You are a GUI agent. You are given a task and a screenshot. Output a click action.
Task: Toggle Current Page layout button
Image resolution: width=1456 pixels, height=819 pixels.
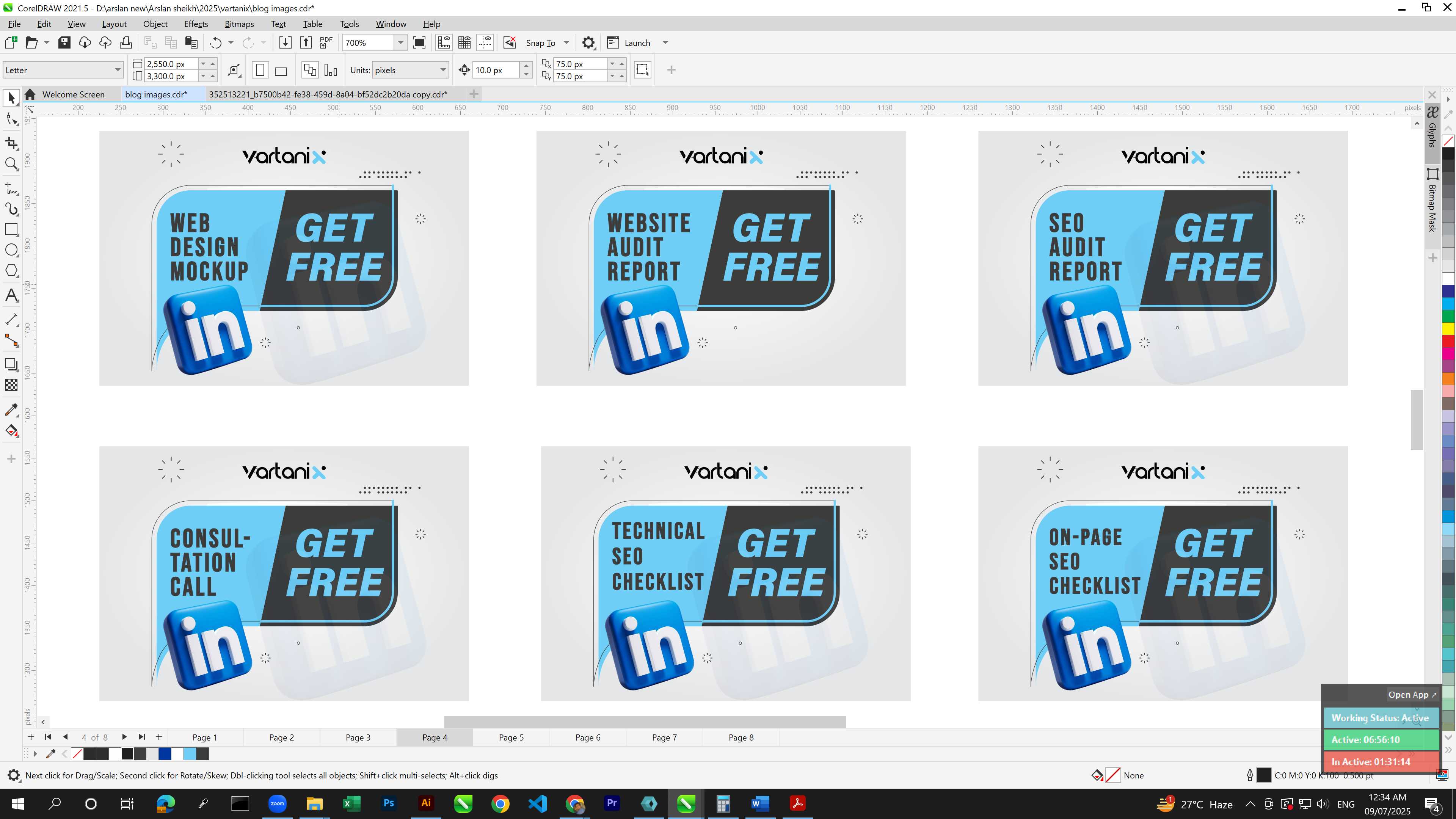[x=331, y=70]
